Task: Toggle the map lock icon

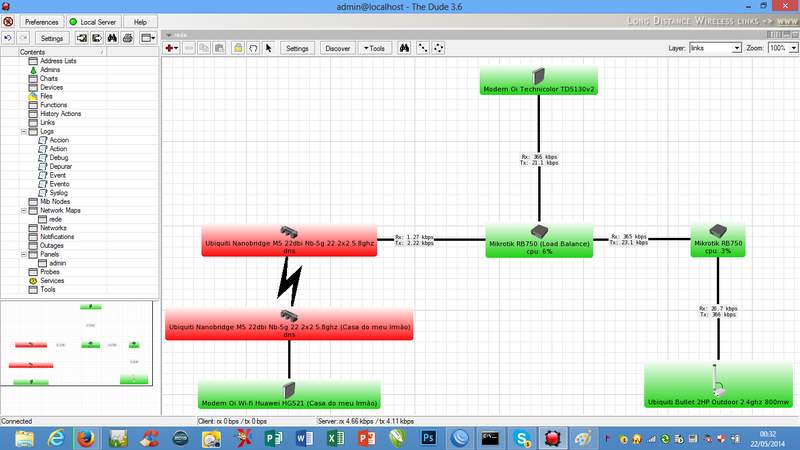Action: point(238,48)
